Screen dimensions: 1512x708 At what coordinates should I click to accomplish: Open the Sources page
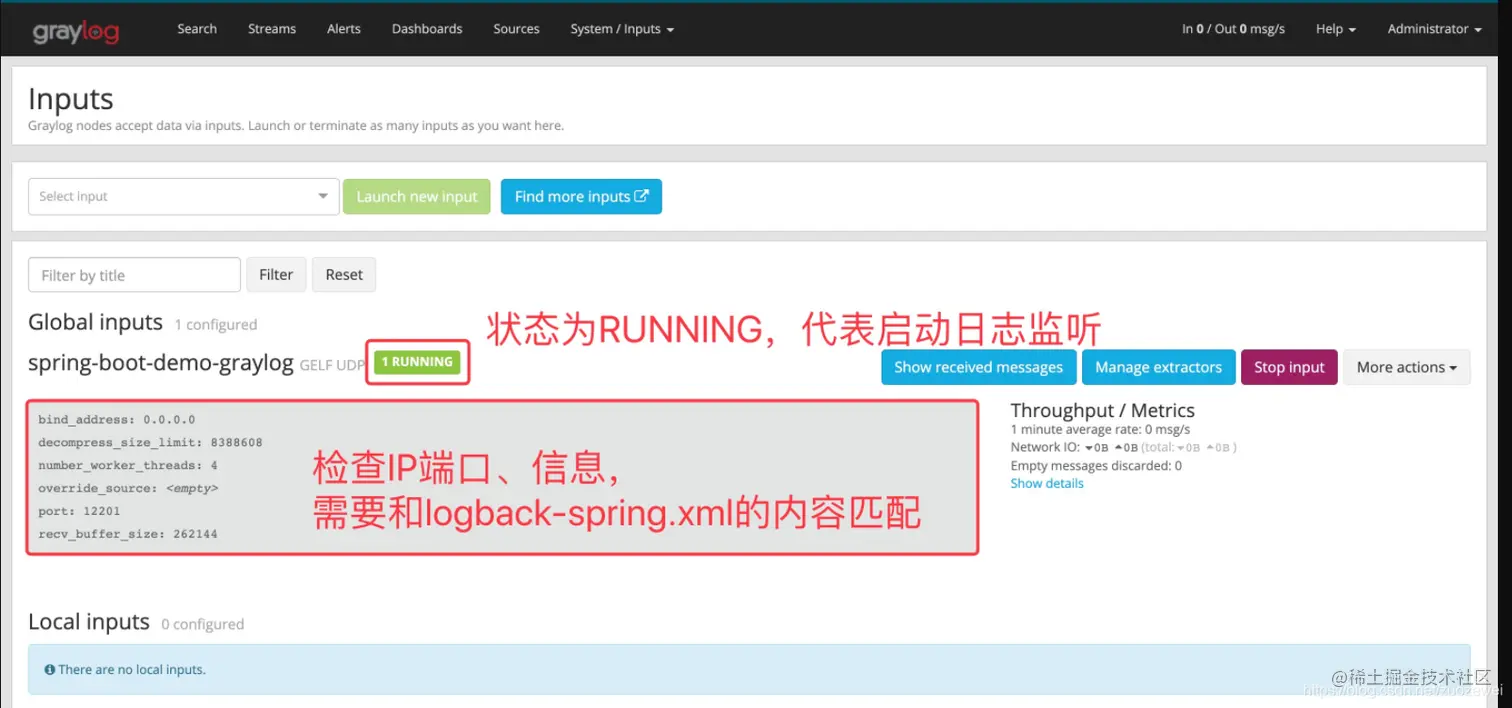516,29
